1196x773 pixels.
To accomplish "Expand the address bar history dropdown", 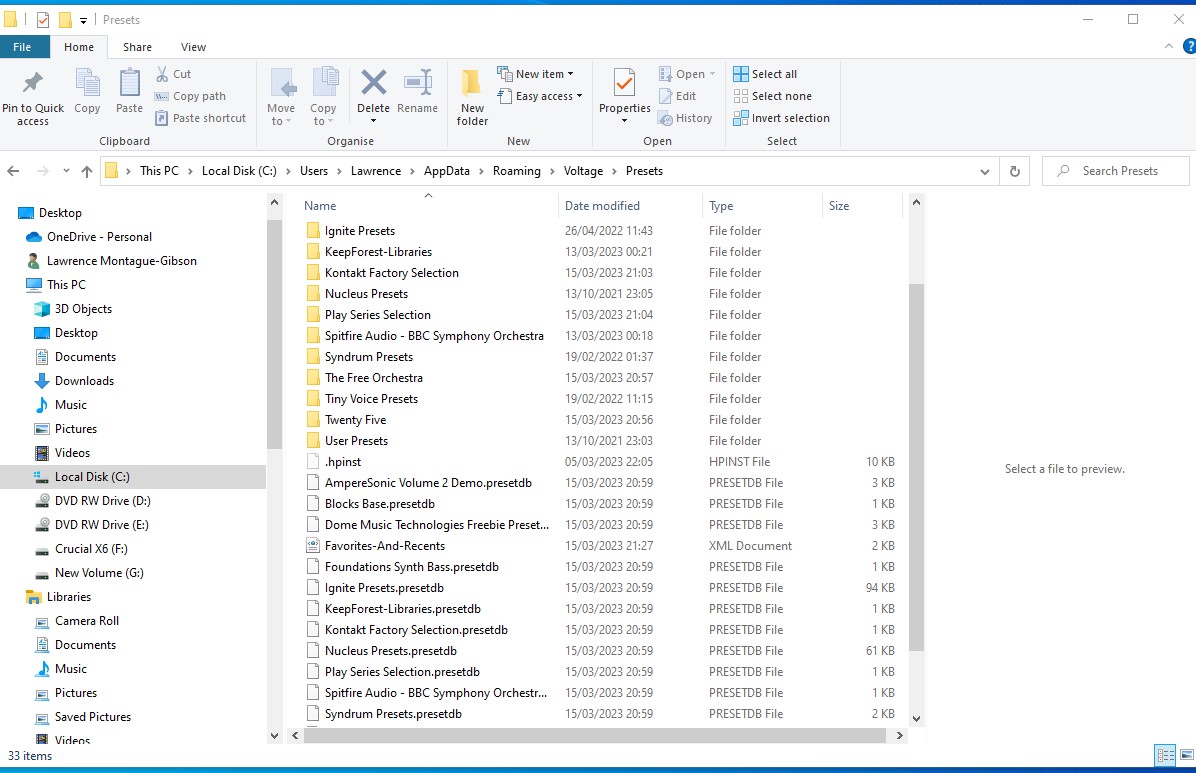I will pyautogui.click(x=985, y=171).
